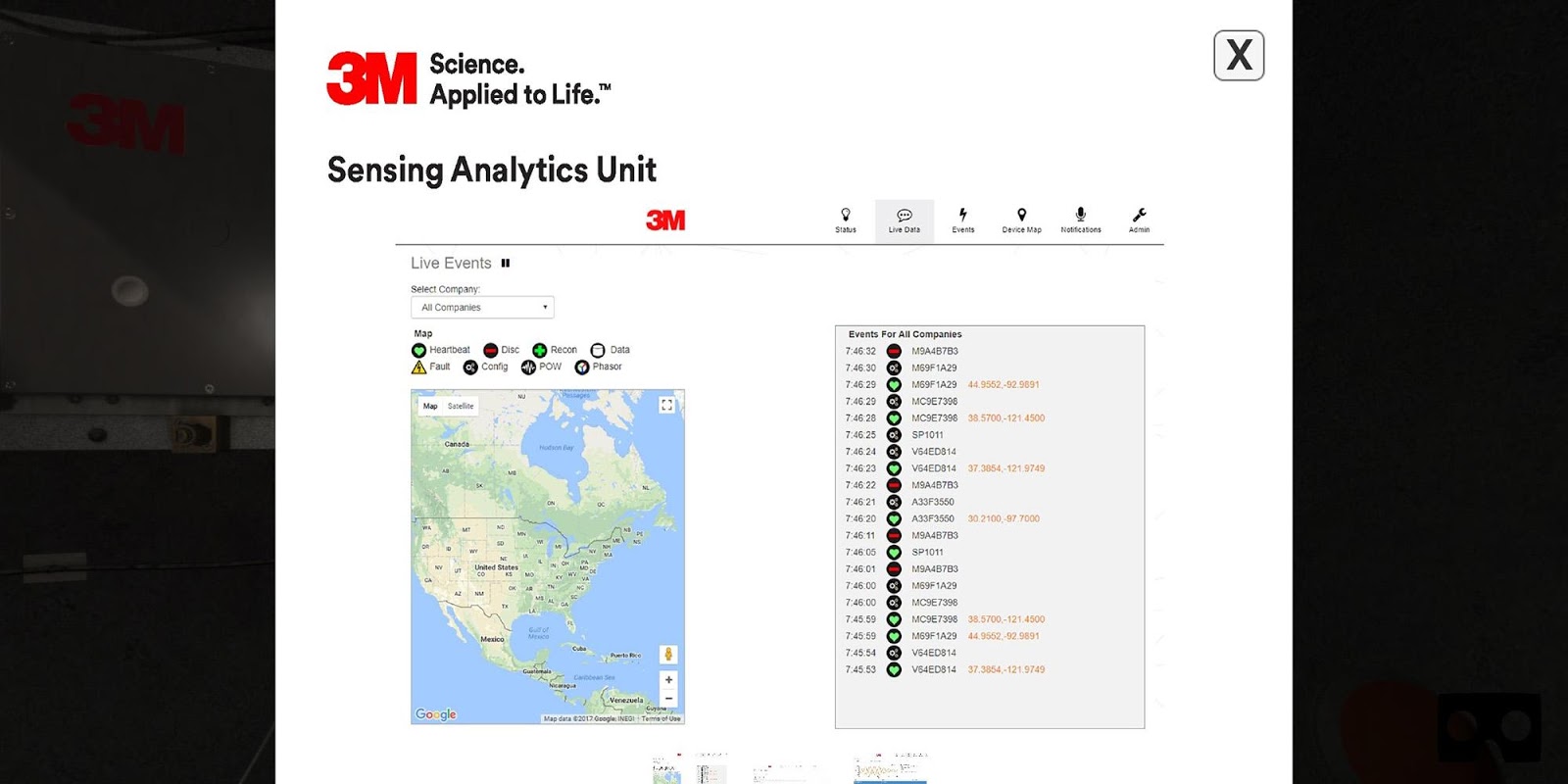Click the Data legend icon
This screenshot has width=1568, height=784.
tap(598, 350)
